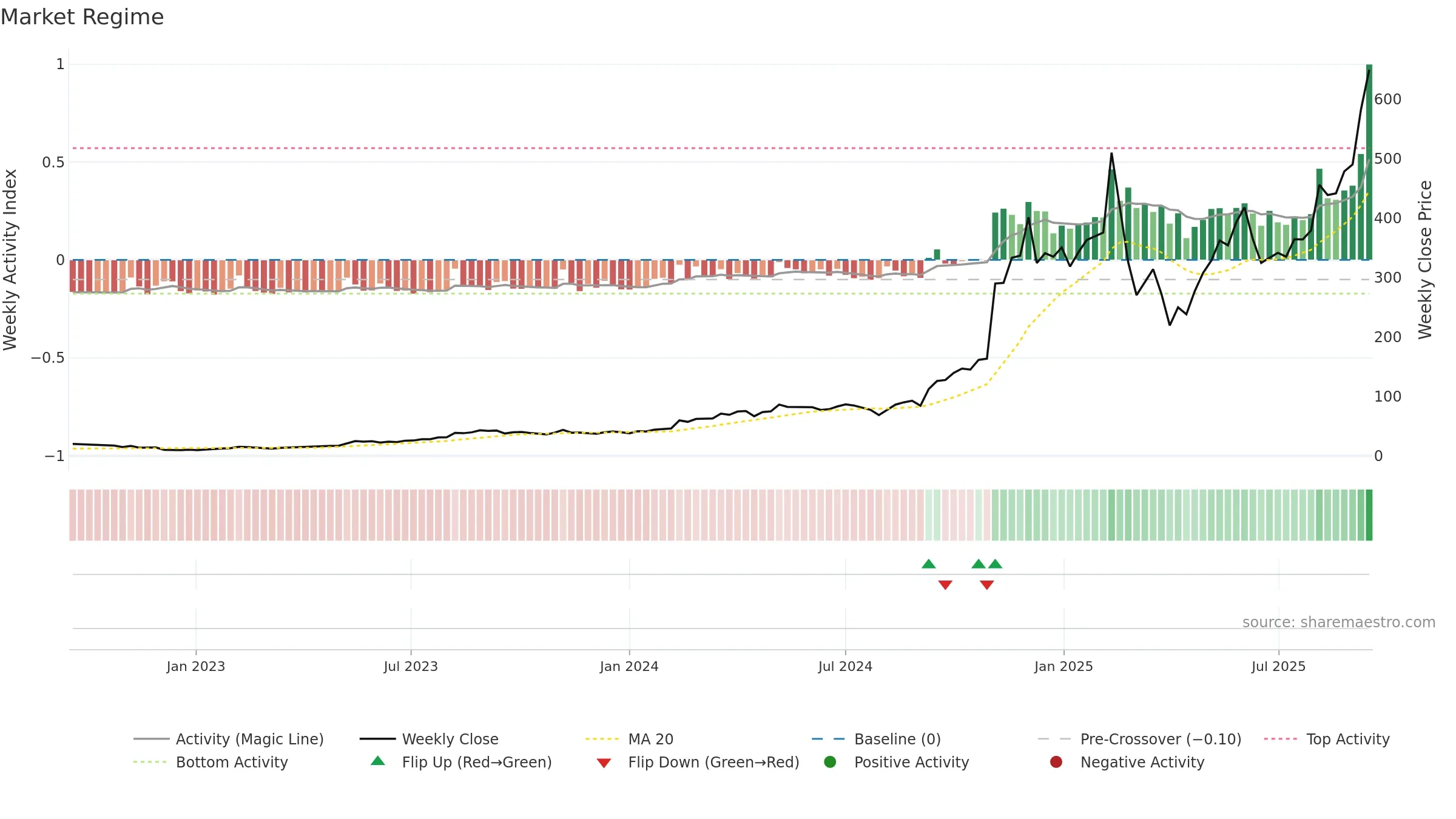Click the Negative Activity red circle legend icon
The height and width of the screenshot is (819, 1456).
click(x=1056, y=761)
